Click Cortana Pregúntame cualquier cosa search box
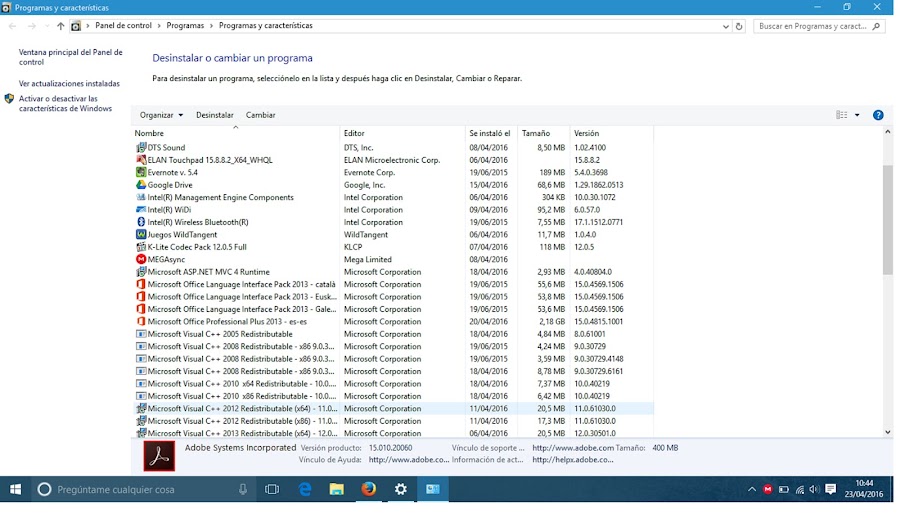Image resolution: width=900 pixels, height=514 pixels. coord(143,489)
